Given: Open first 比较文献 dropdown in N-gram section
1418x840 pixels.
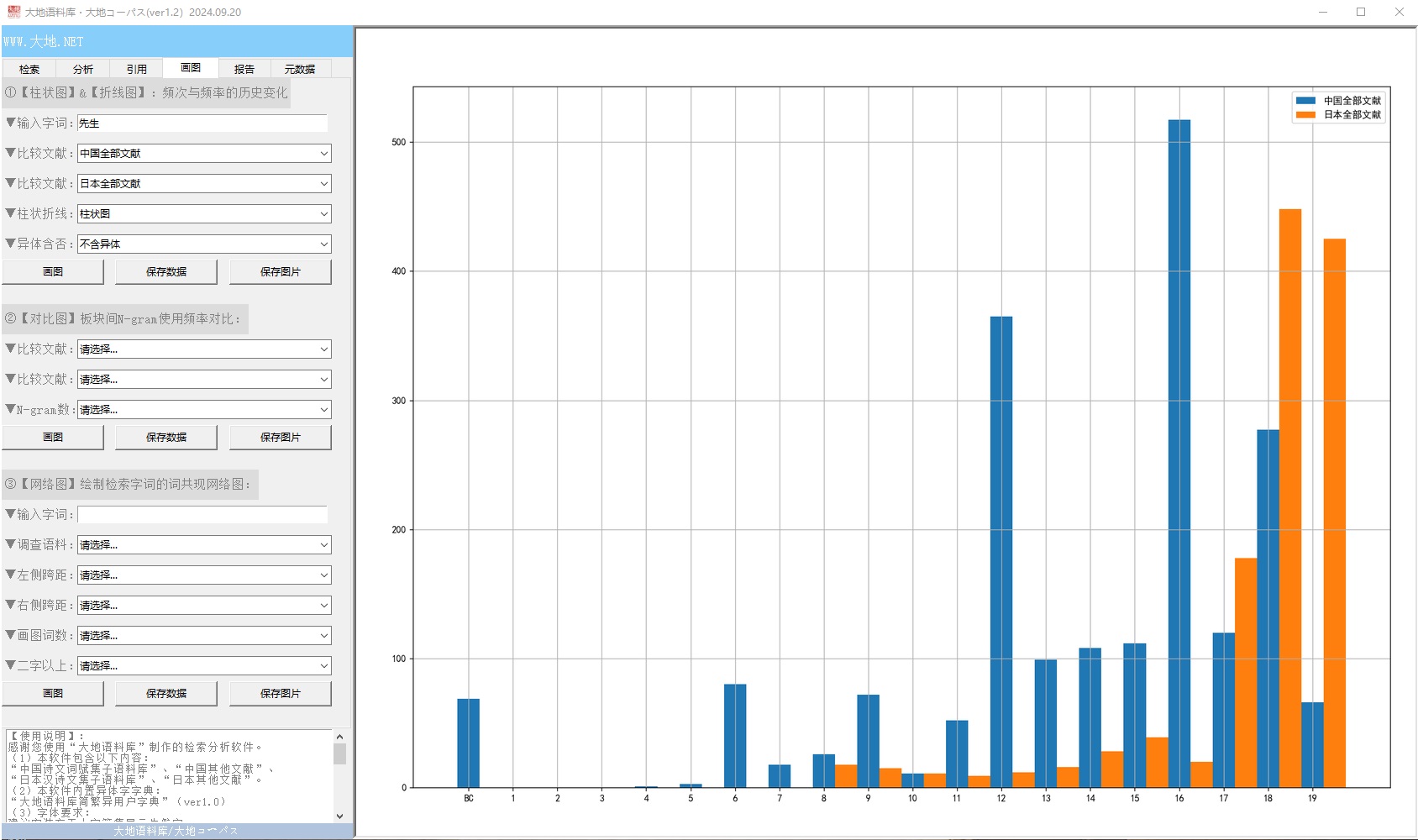Looking at the screenshot, I should (x=204, y=349).
